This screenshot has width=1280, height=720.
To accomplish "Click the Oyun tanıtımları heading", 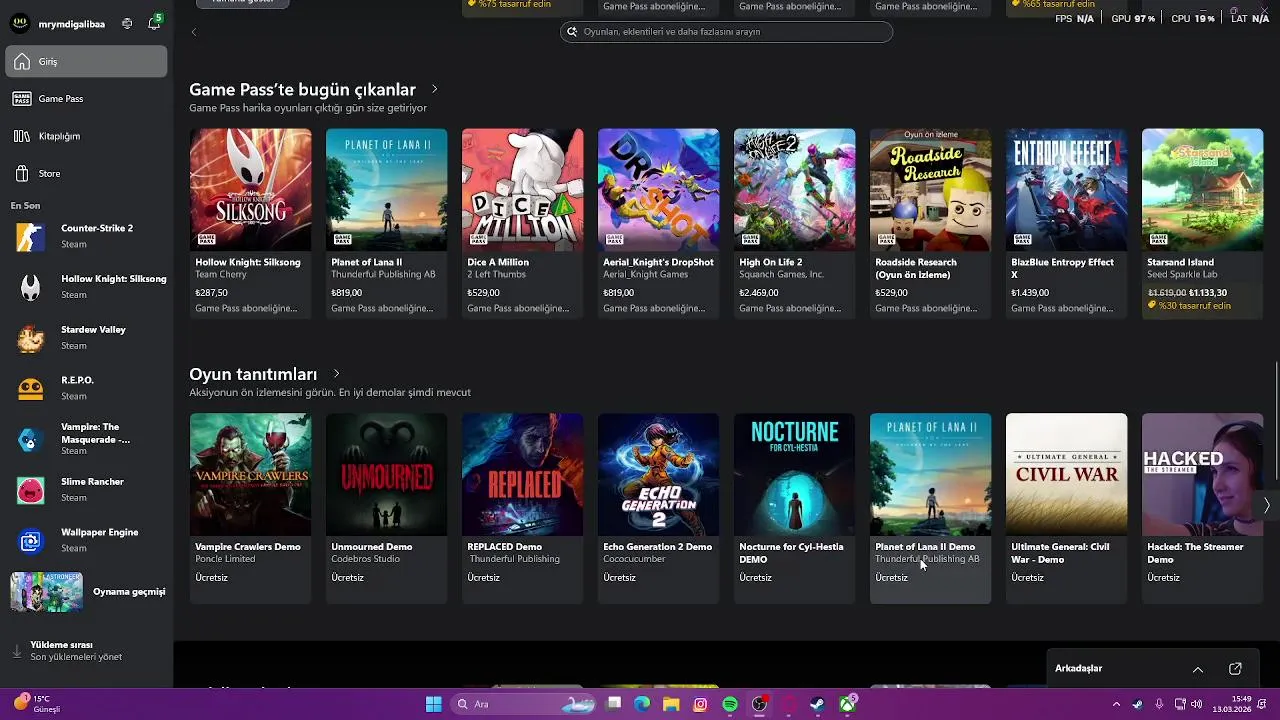I will [x=253, y=374].
